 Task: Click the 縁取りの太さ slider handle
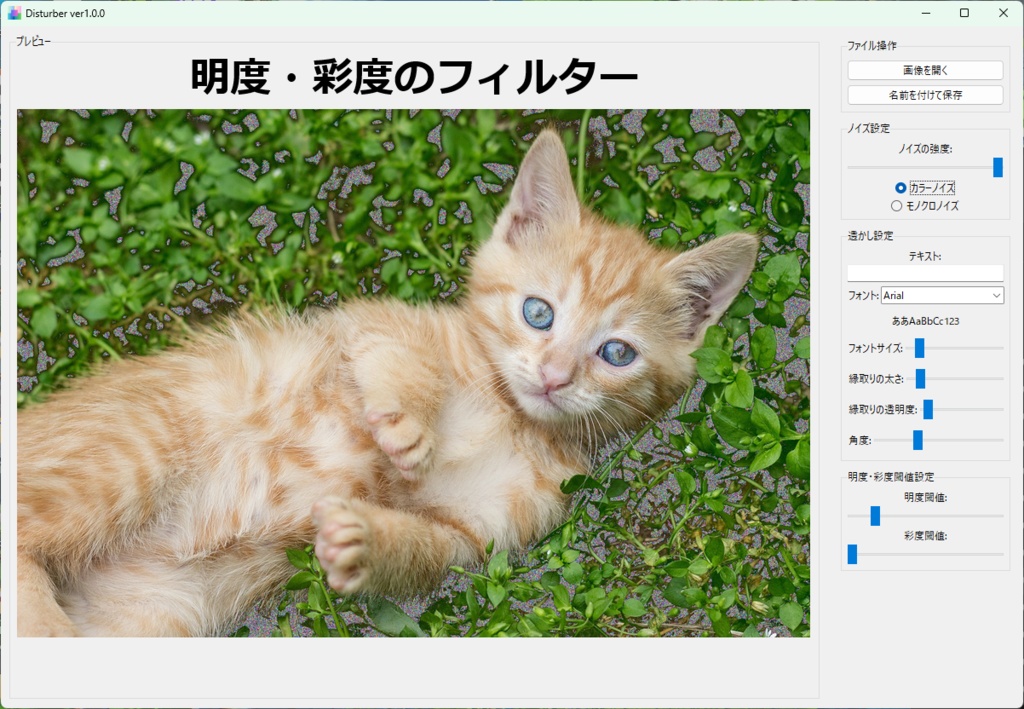[918, 379]
